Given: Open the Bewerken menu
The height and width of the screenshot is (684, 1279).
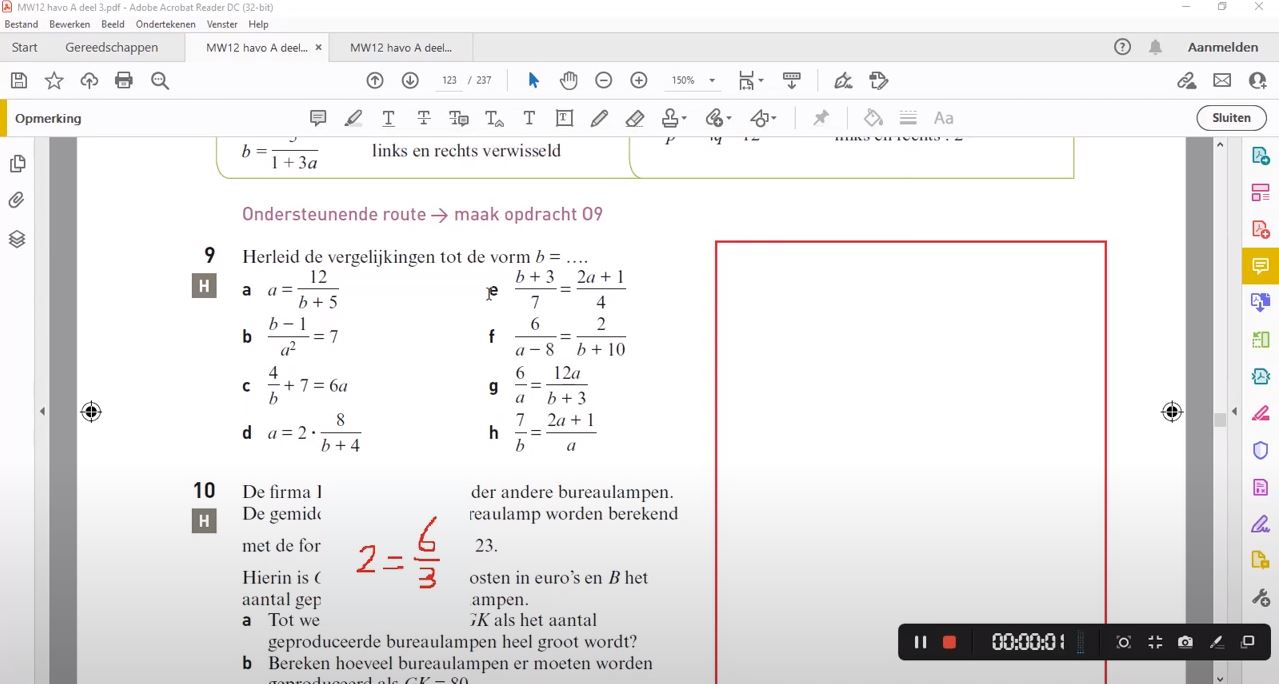Looking at the screenshot, I should point(69,24).
